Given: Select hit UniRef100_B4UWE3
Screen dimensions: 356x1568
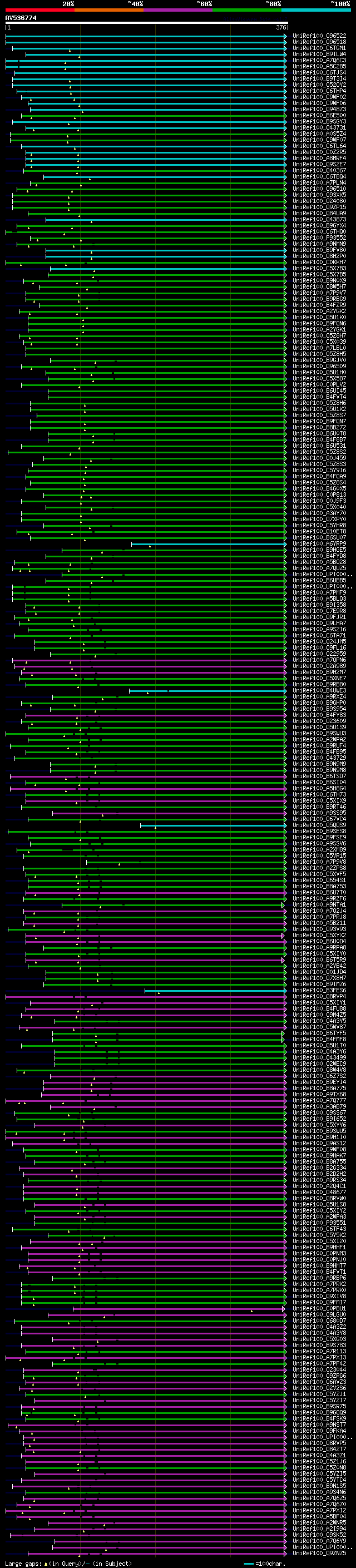Looking at the screenshot, I should coord(319,691).
